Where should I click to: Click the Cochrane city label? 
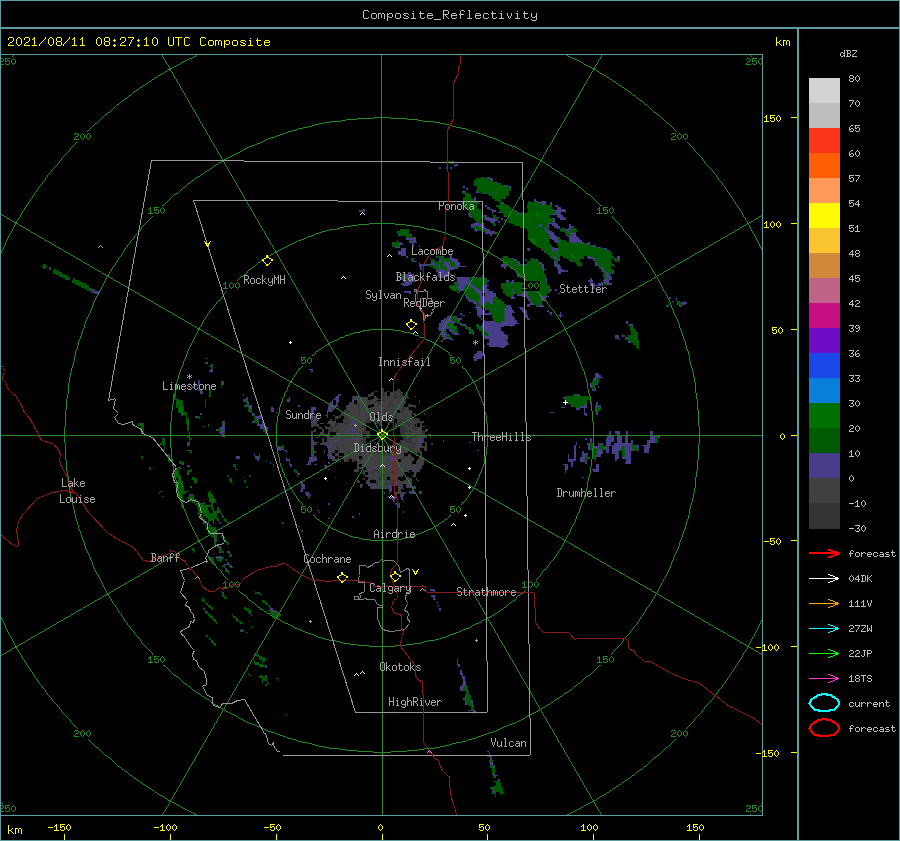pyautogui.click(x=327, y=559)
